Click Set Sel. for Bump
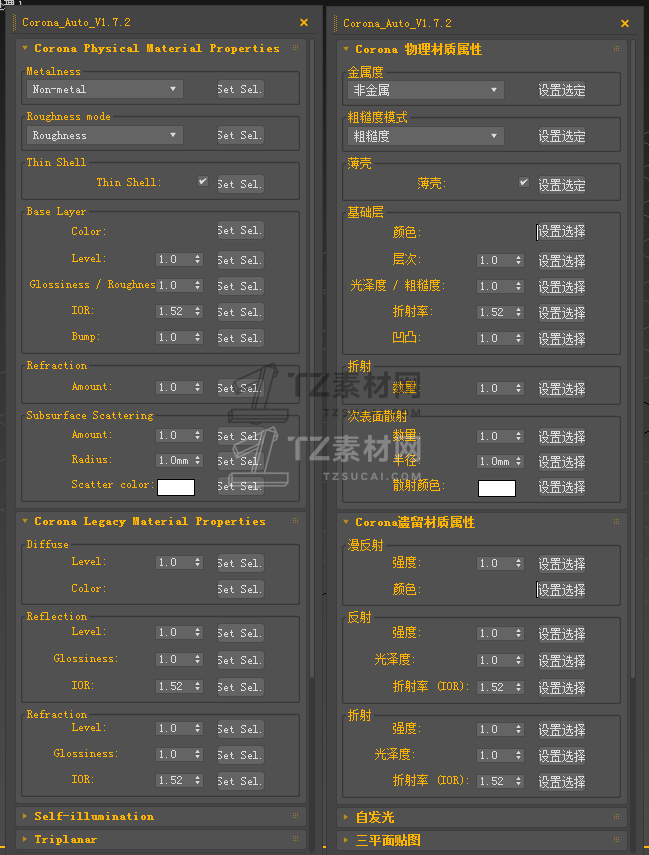This screenshot has width=649, height=855. 241,338
